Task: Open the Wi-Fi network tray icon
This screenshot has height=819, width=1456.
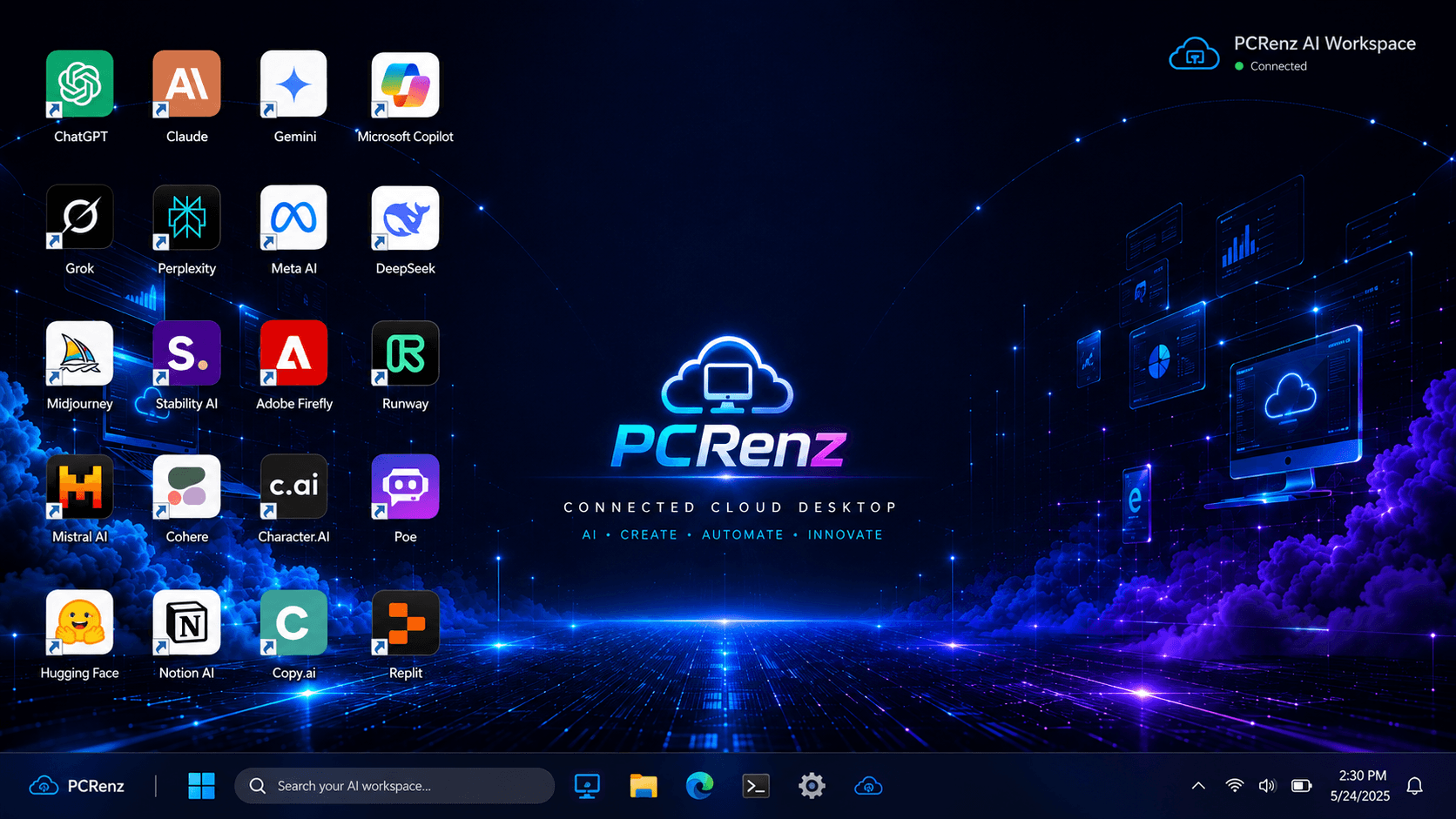Action: point(1234,786)
